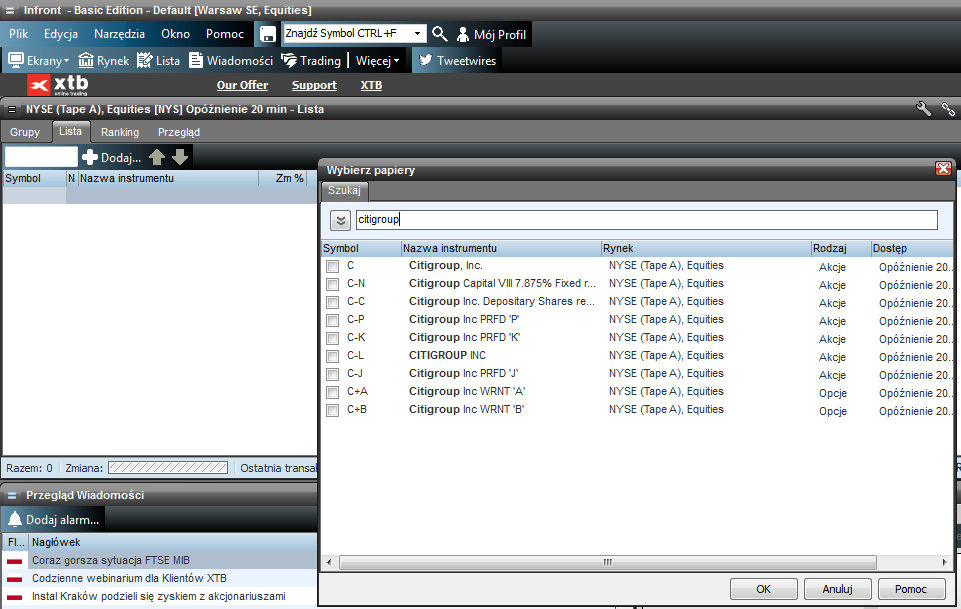Open Tweetwires Twitter feed

457,61
